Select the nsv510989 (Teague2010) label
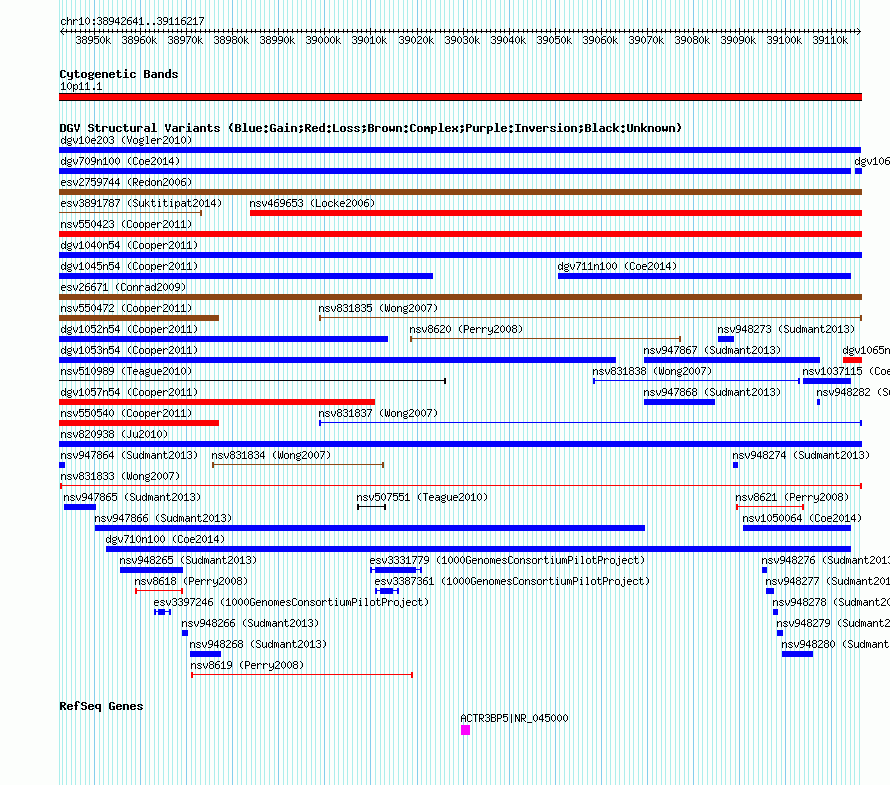This screenshot has width=890, height=785. coord(126,371)
